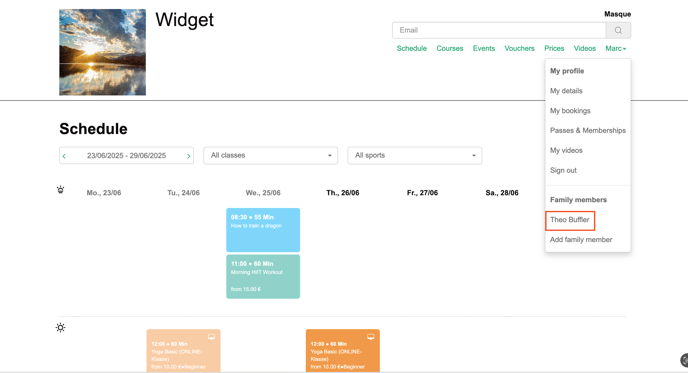The width and height of the screenshot is (688, 373).
Task: Sign out from the account menu
Action: pyautogui.click(x=563, y=170)
